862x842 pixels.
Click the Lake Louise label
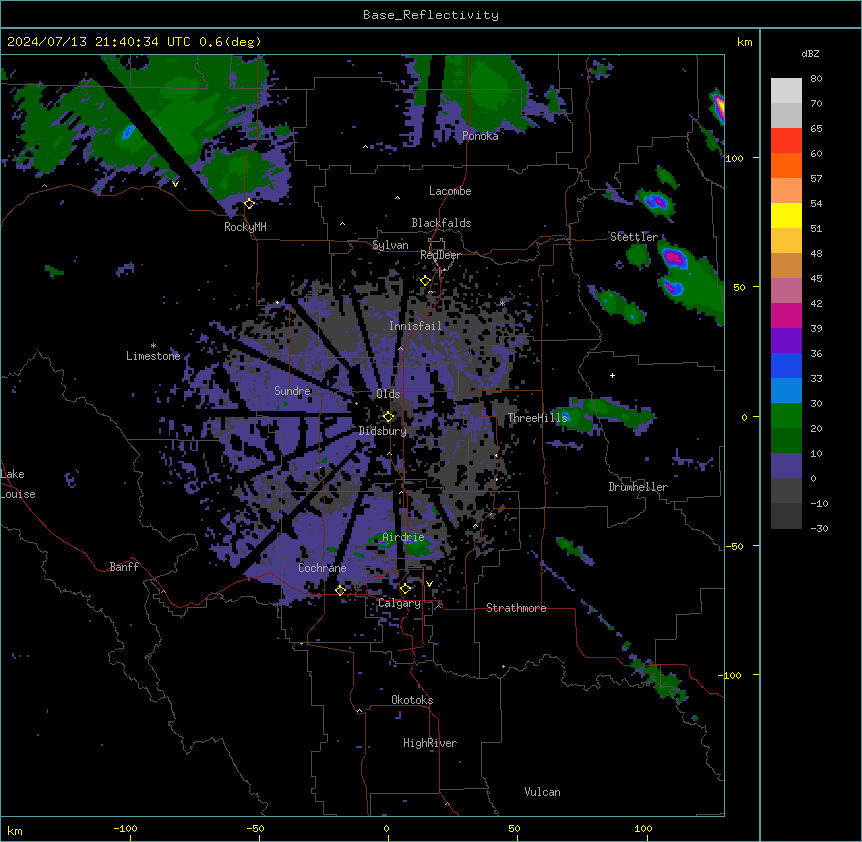pyautogui.click(x=18, y=484)
